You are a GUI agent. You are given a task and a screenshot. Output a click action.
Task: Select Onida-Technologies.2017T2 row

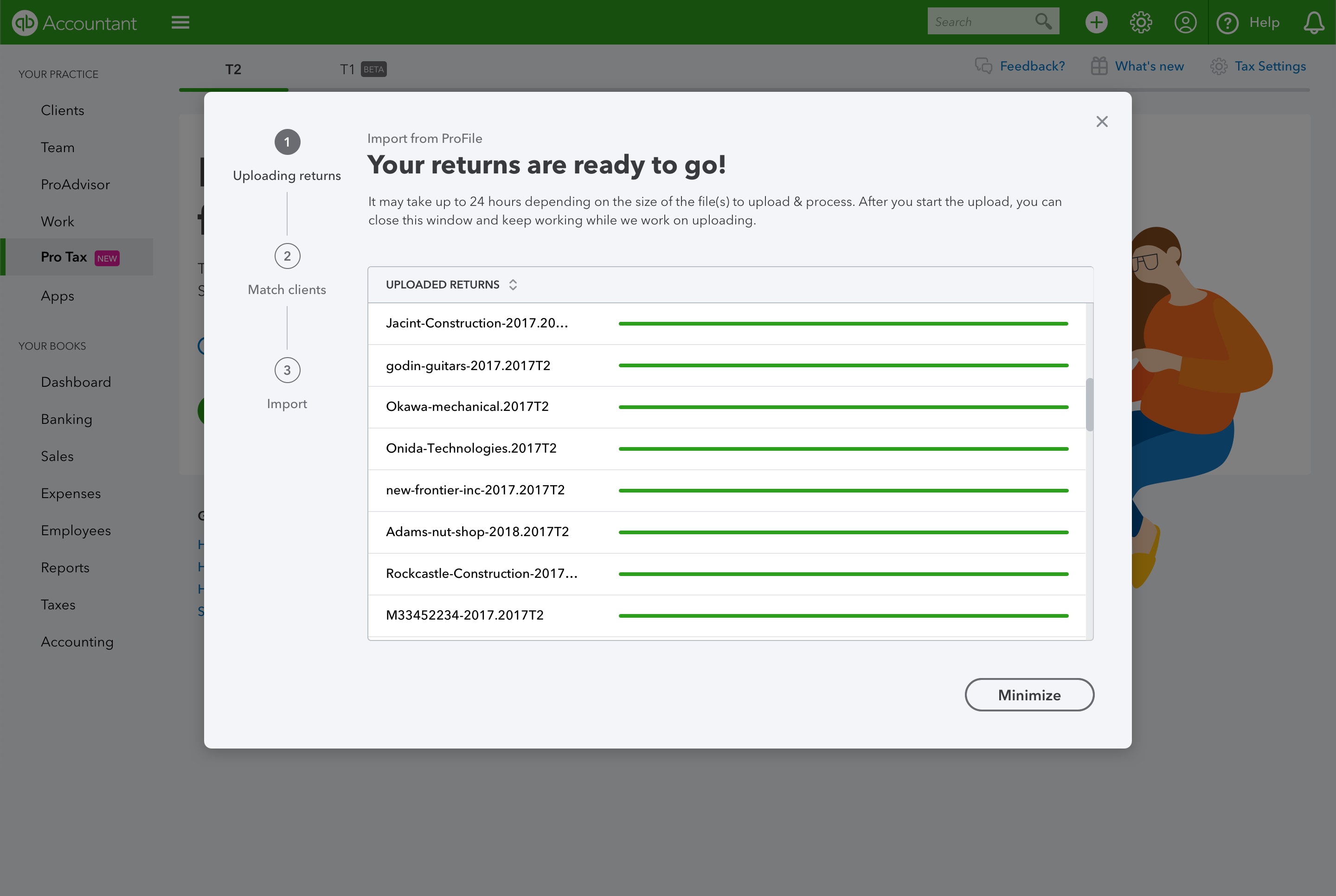(x=727, y=449)
